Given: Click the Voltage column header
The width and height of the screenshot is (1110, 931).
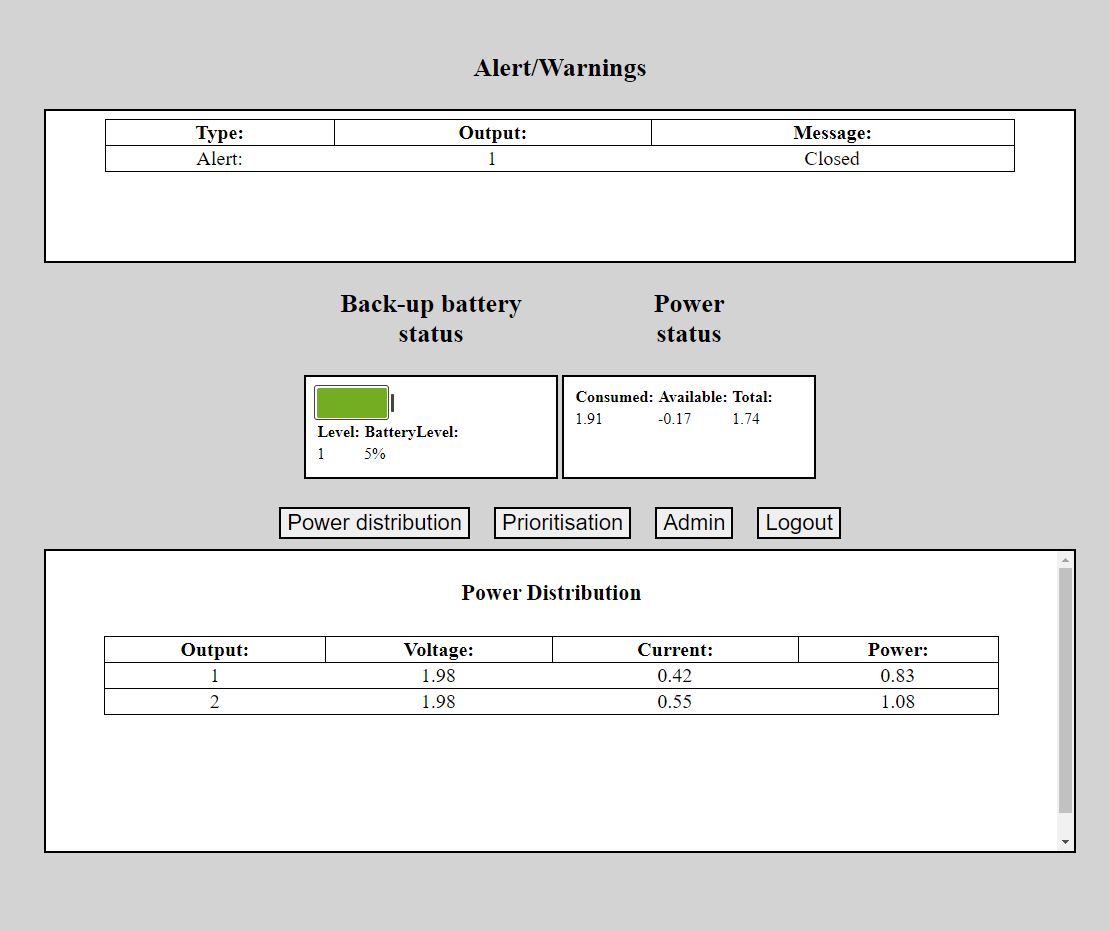Looking at the screenshot, I should tap(438, 650).
